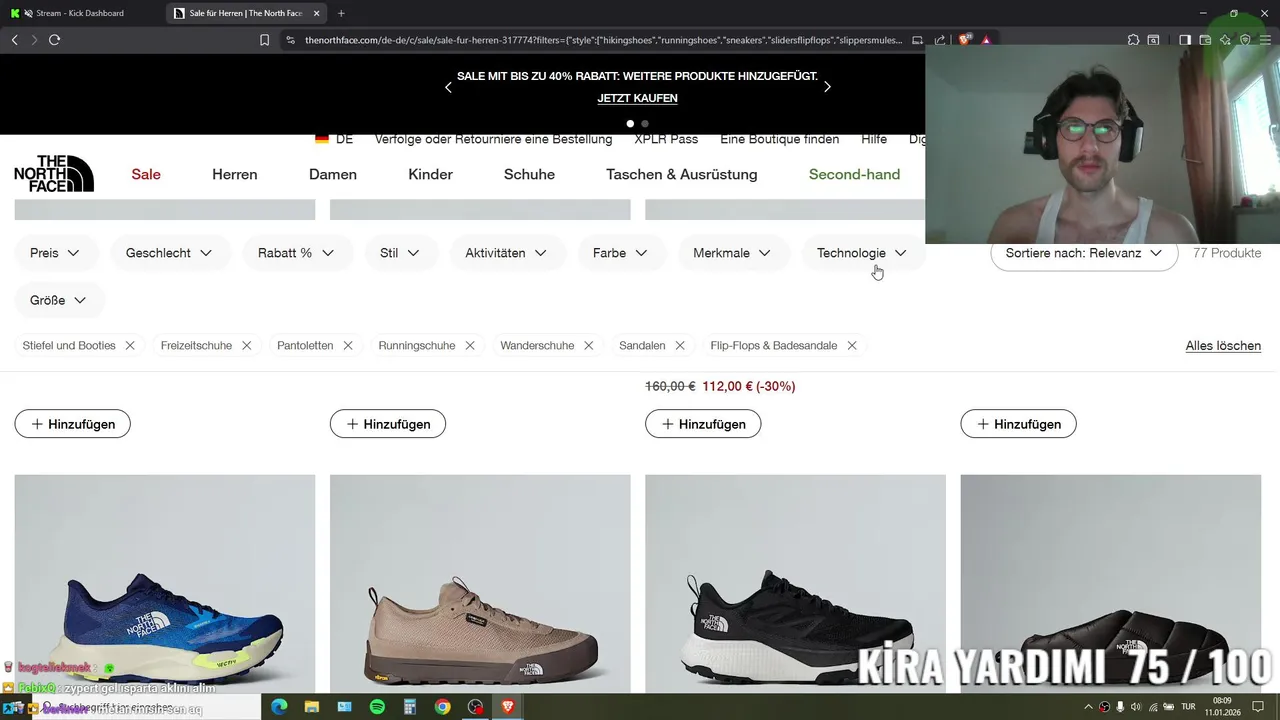Open the XPLR Pass link

[x=666, y=139]
